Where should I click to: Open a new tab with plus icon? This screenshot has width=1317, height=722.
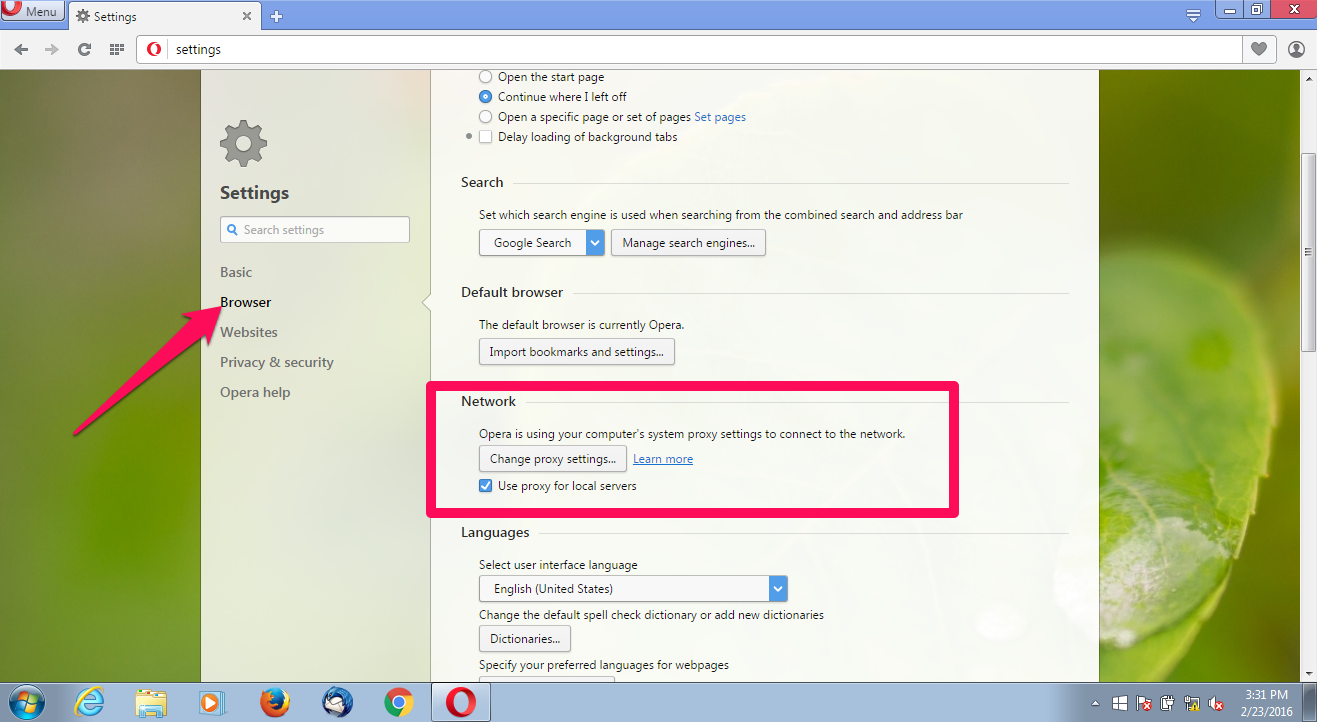[x=277, y=16]
